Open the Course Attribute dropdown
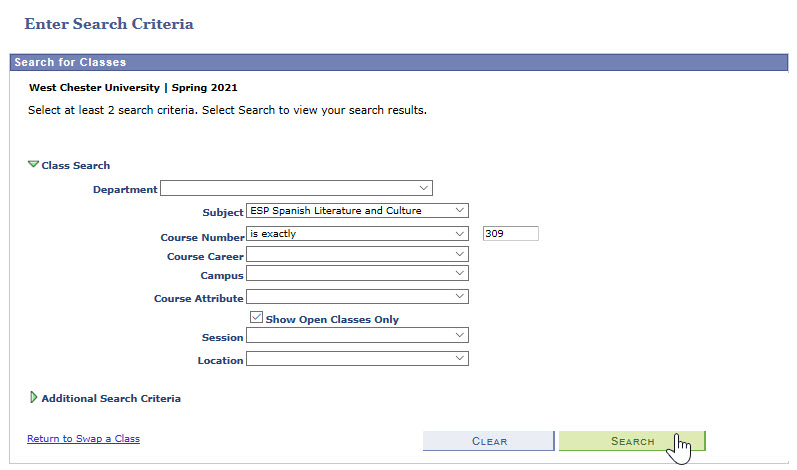The width and height of the screenshot is (797, 470). point(357,296)
